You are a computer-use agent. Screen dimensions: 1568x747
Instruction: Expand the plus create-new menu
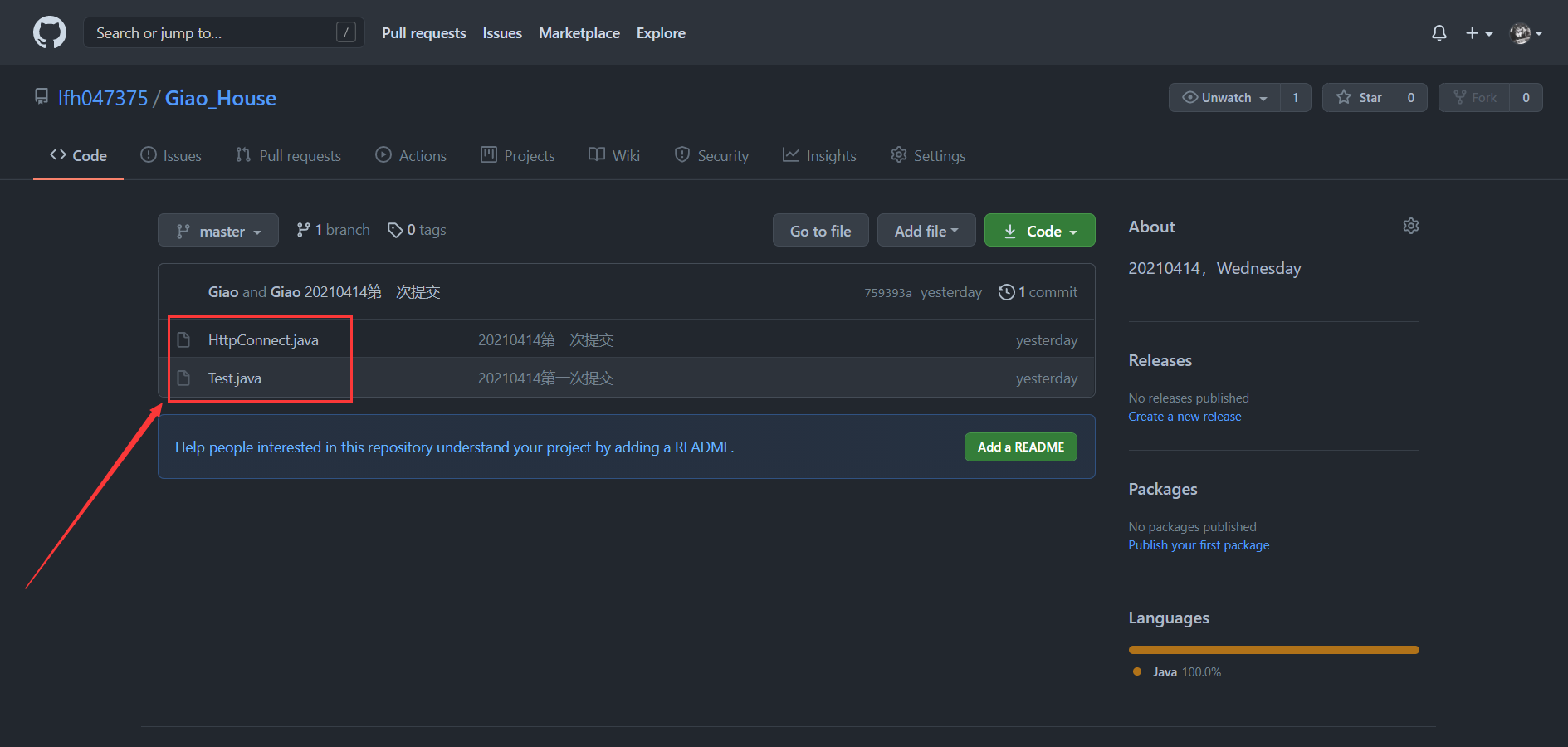coord(1479,33)
